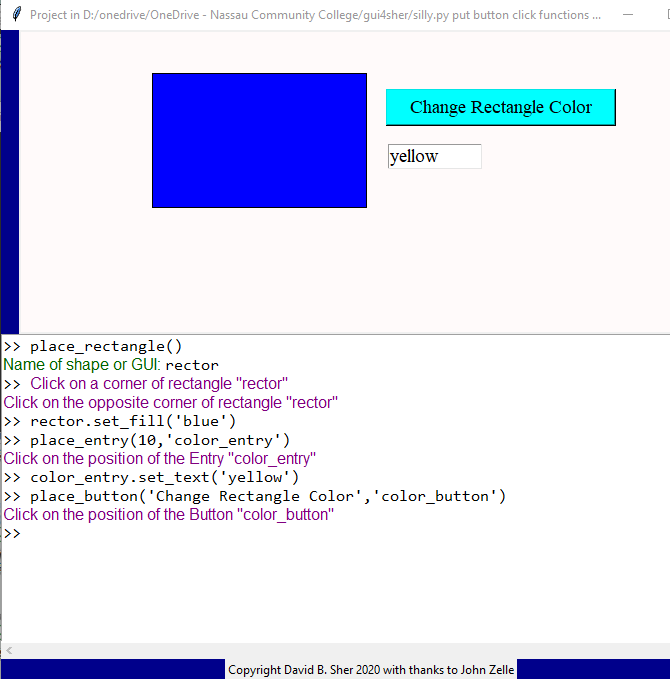
Task: Click the place_button command line
Action: pyautogui.click(x=267, y=496)
